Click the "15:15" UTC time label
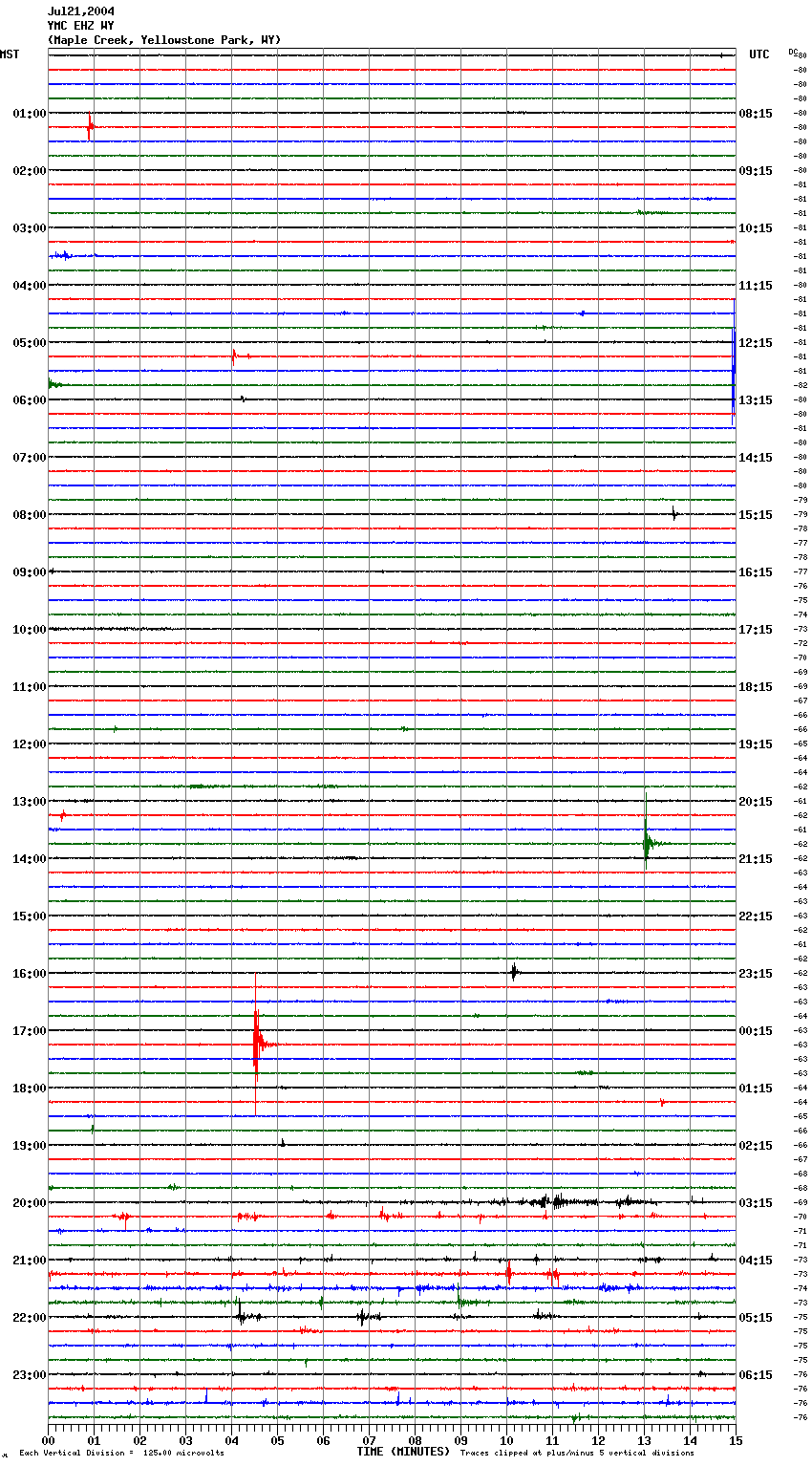Image resolution: width=812 pixels, height=1466 pixels. tap(756, 515)
